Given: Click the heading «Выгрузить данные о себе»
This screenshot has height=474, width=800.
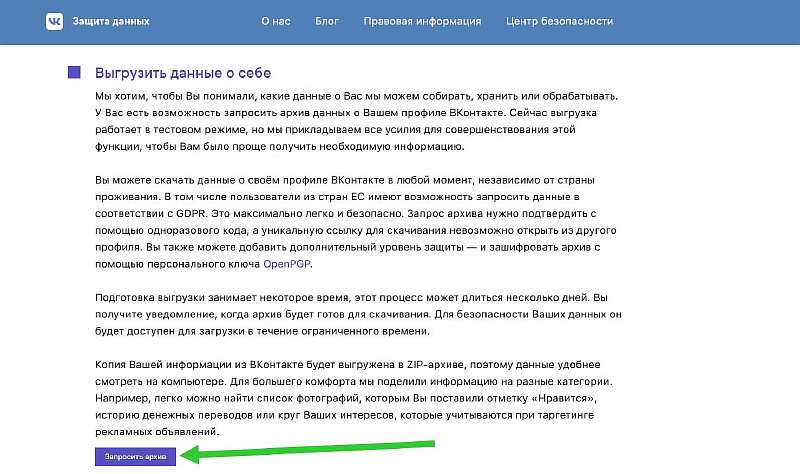Looking at the screenshot, I should point(183,73).
